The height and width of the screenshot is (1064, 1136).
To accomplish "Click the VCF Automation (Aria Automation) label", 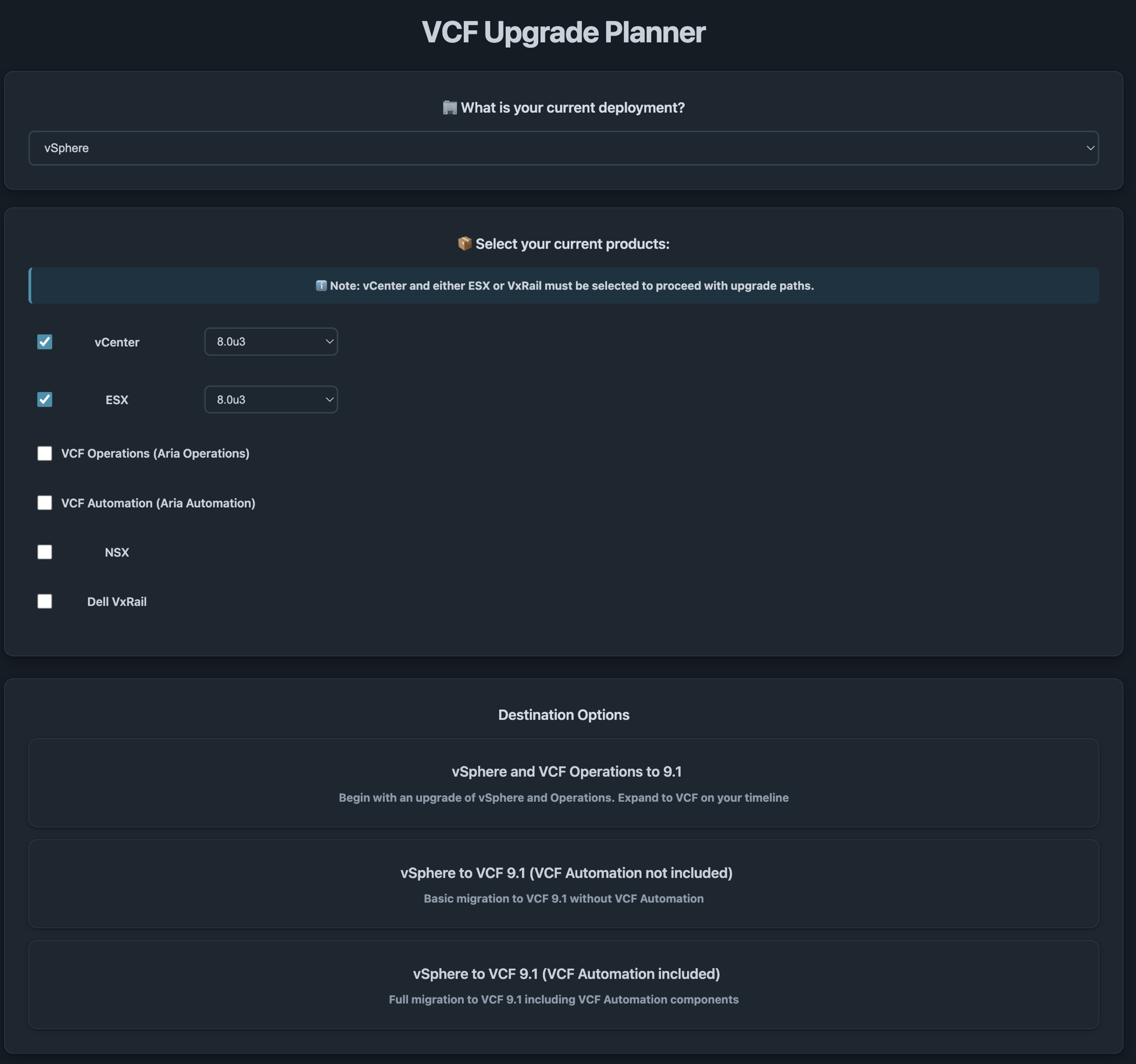I will click(158, 503).
